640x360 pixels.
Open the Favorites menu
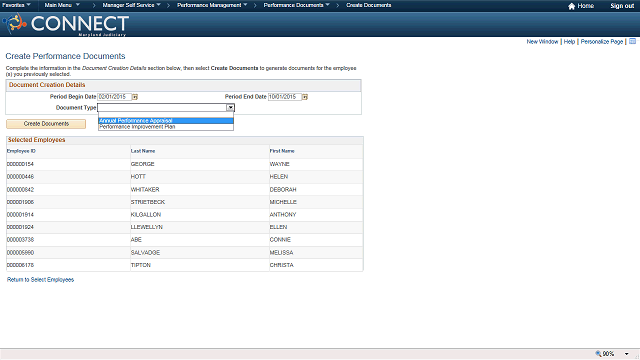coord(16,5)
